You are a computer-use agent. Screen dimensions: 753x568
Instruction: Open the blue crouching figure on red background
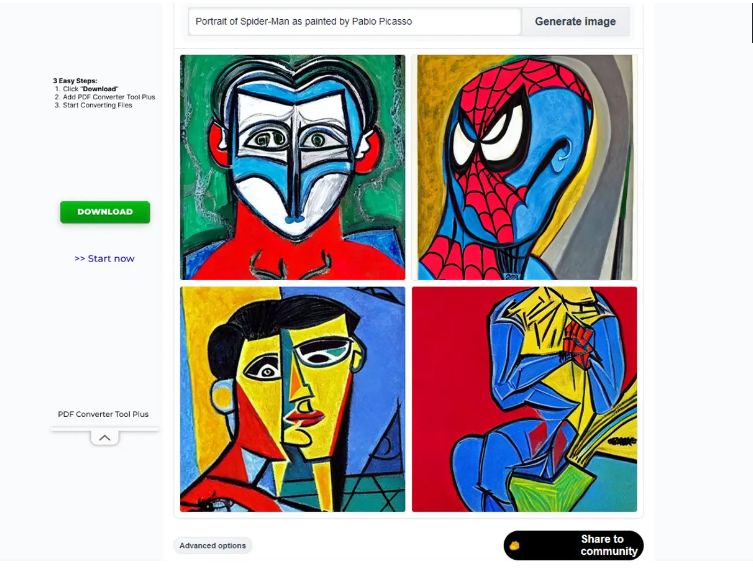[524, 399]
